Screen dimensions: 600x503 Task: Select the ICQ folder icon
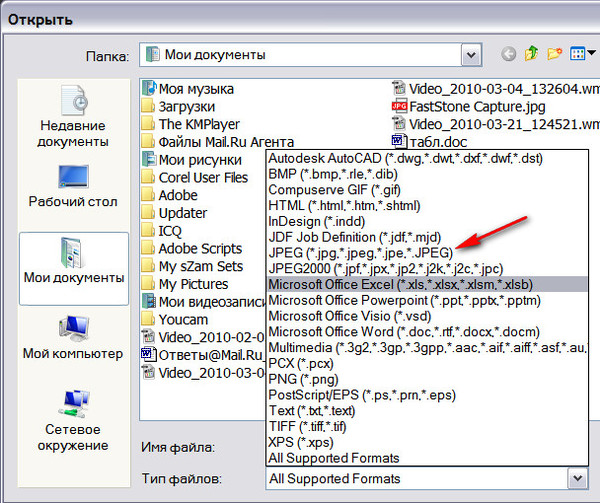point(148,230)
